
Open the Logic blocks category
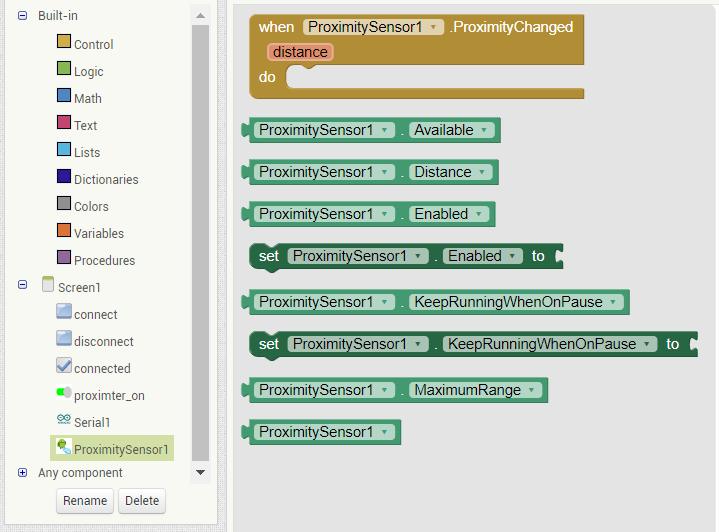click(80, 71)
